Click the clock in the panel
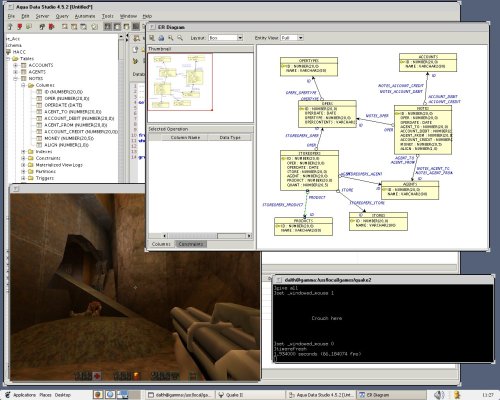 point(488,395)
